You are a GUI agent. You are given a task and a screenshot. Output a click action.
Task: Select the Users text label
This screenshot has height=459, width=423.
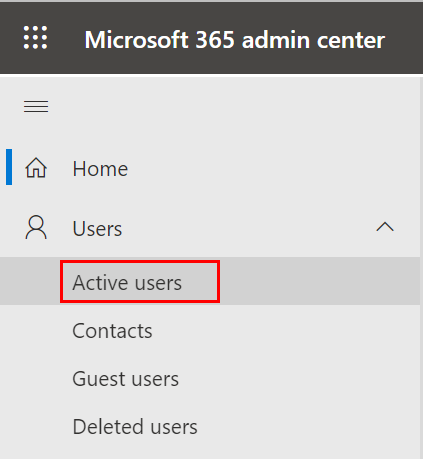click(97, 229)
